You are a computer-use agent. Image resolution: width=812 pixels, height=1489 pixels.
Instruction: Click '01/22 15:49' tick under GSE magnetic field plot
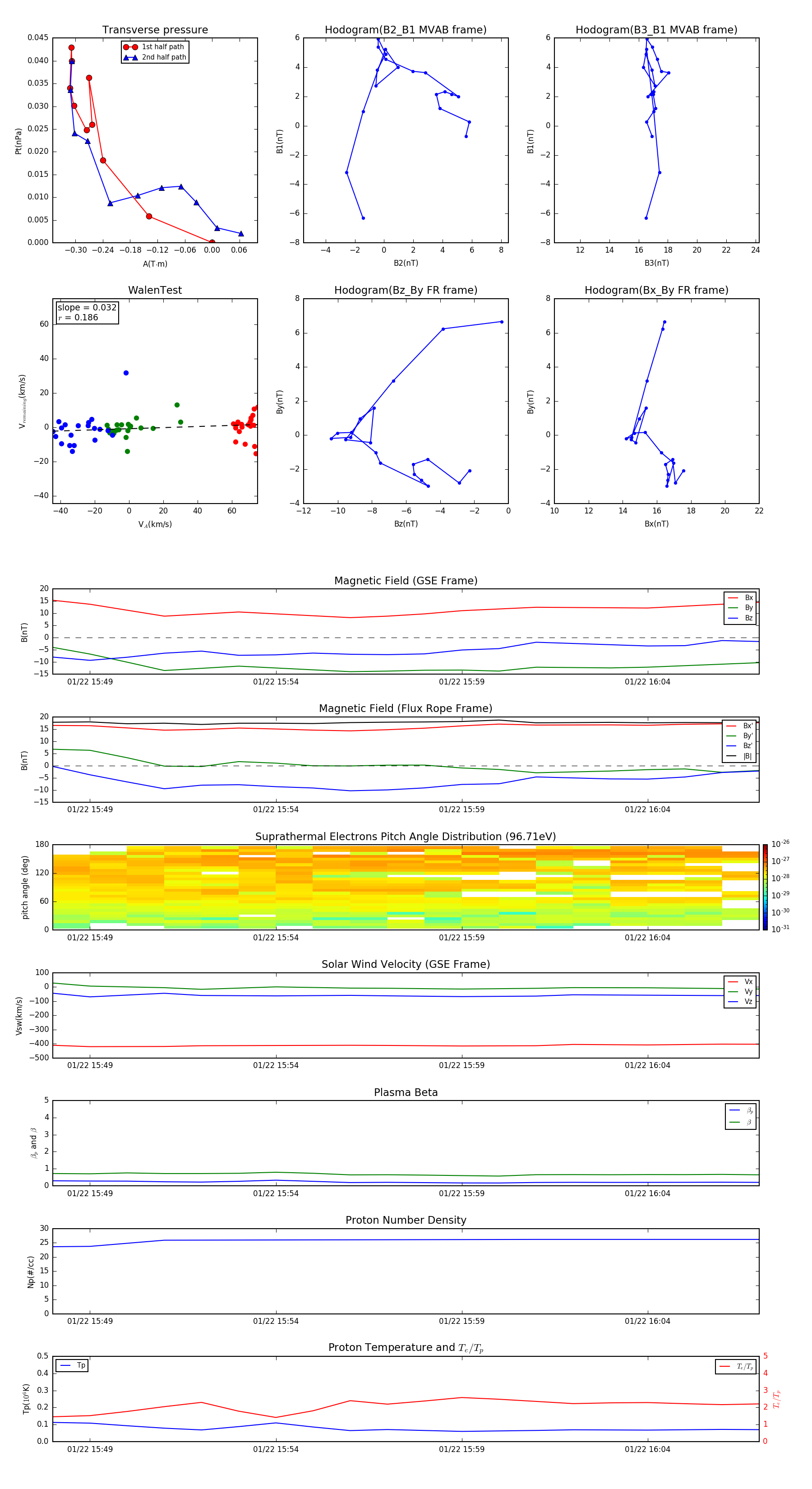tap(90, 682)
